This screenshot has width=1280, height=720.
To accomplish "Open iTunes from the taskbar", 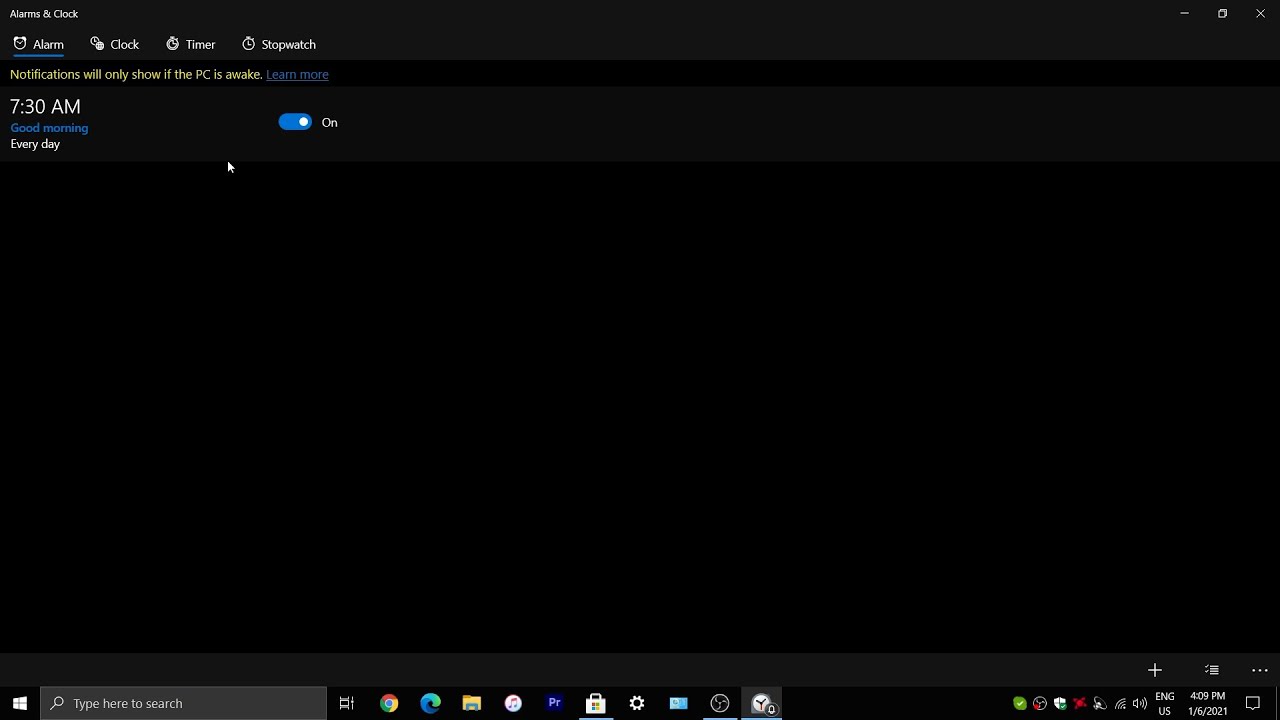I will click(x=513, y=703).
